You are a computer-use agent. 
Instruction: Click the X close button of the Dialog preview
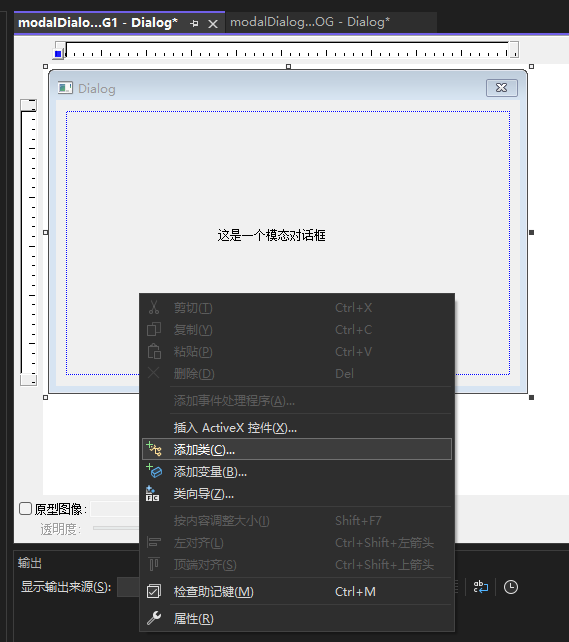click(x=502, y=88)
